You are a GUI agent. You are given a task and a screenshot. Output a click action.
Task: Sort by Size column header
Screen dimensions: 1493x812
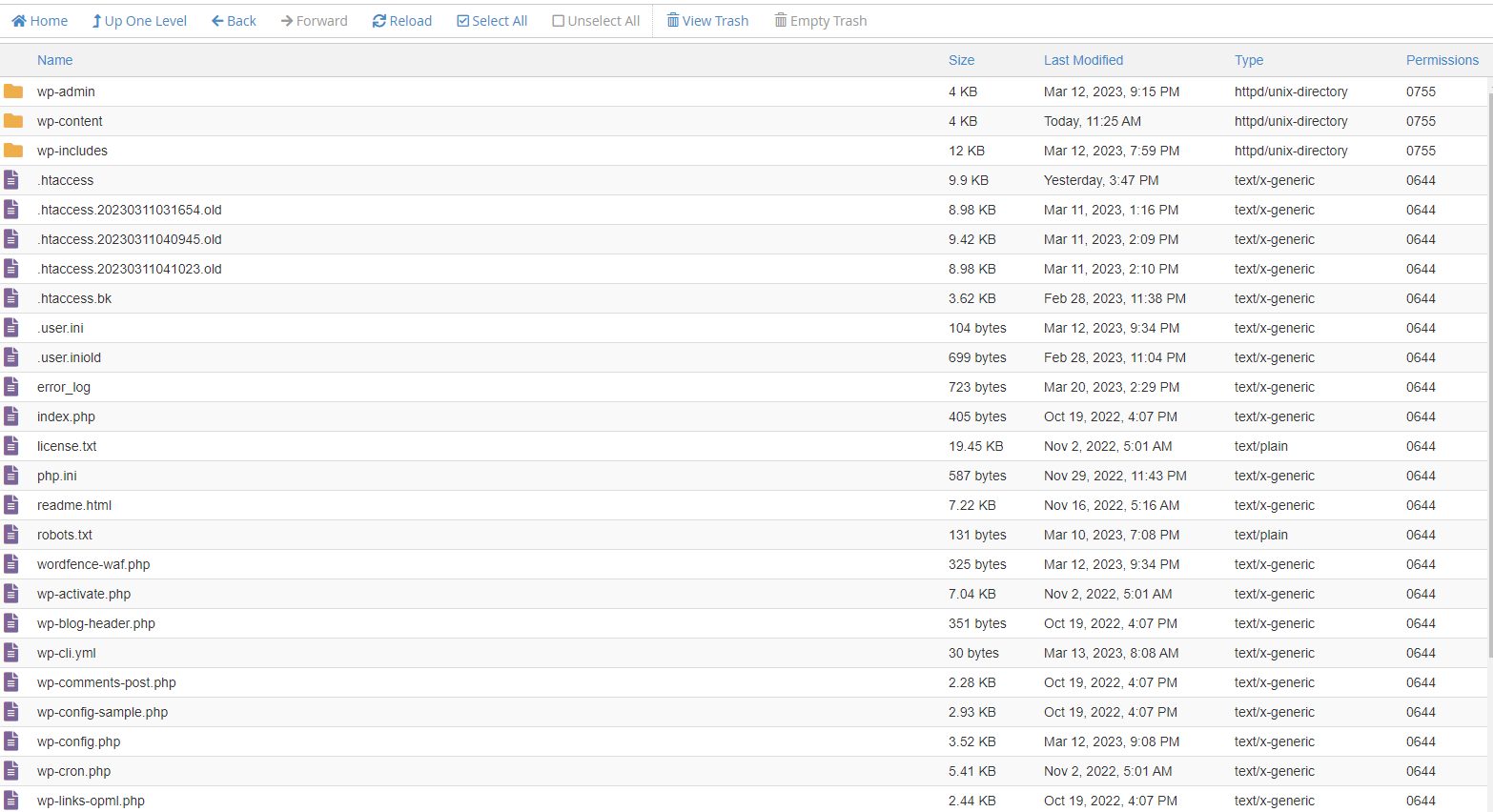pyautogui.click(x=961, y=60)
